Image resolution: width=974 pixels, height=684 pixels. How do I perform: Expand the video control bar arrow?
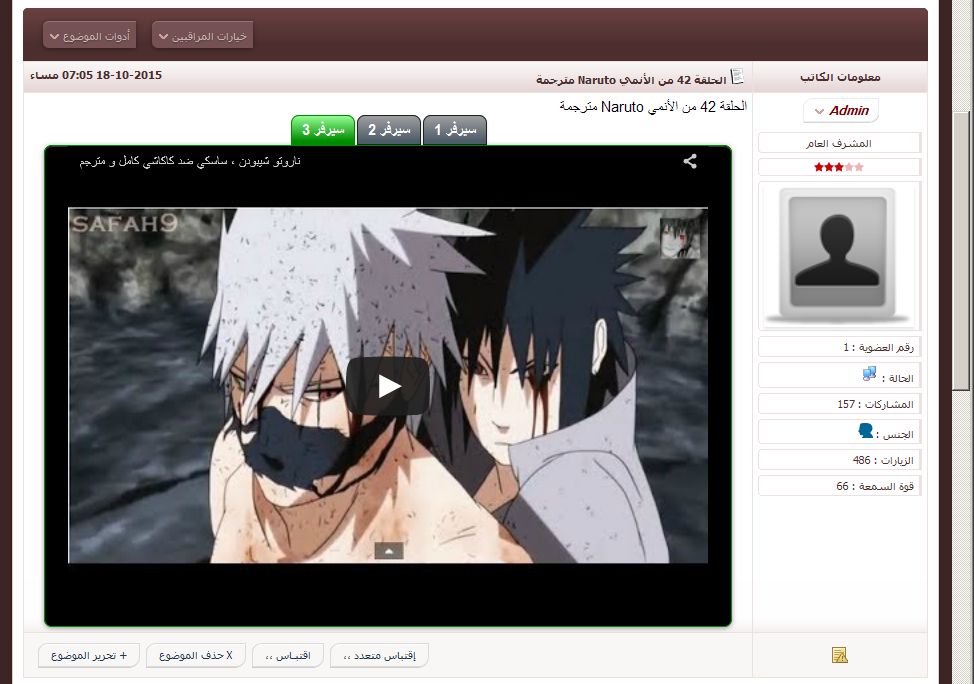click(x=389, y=550)
